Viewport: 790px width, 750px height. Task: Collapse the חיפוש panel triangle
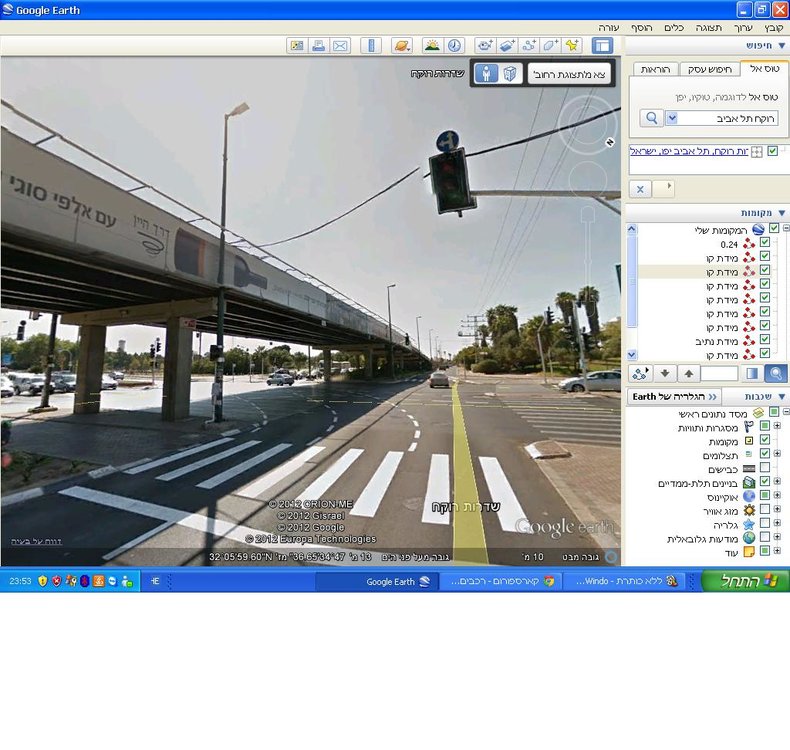pos(781,46)
